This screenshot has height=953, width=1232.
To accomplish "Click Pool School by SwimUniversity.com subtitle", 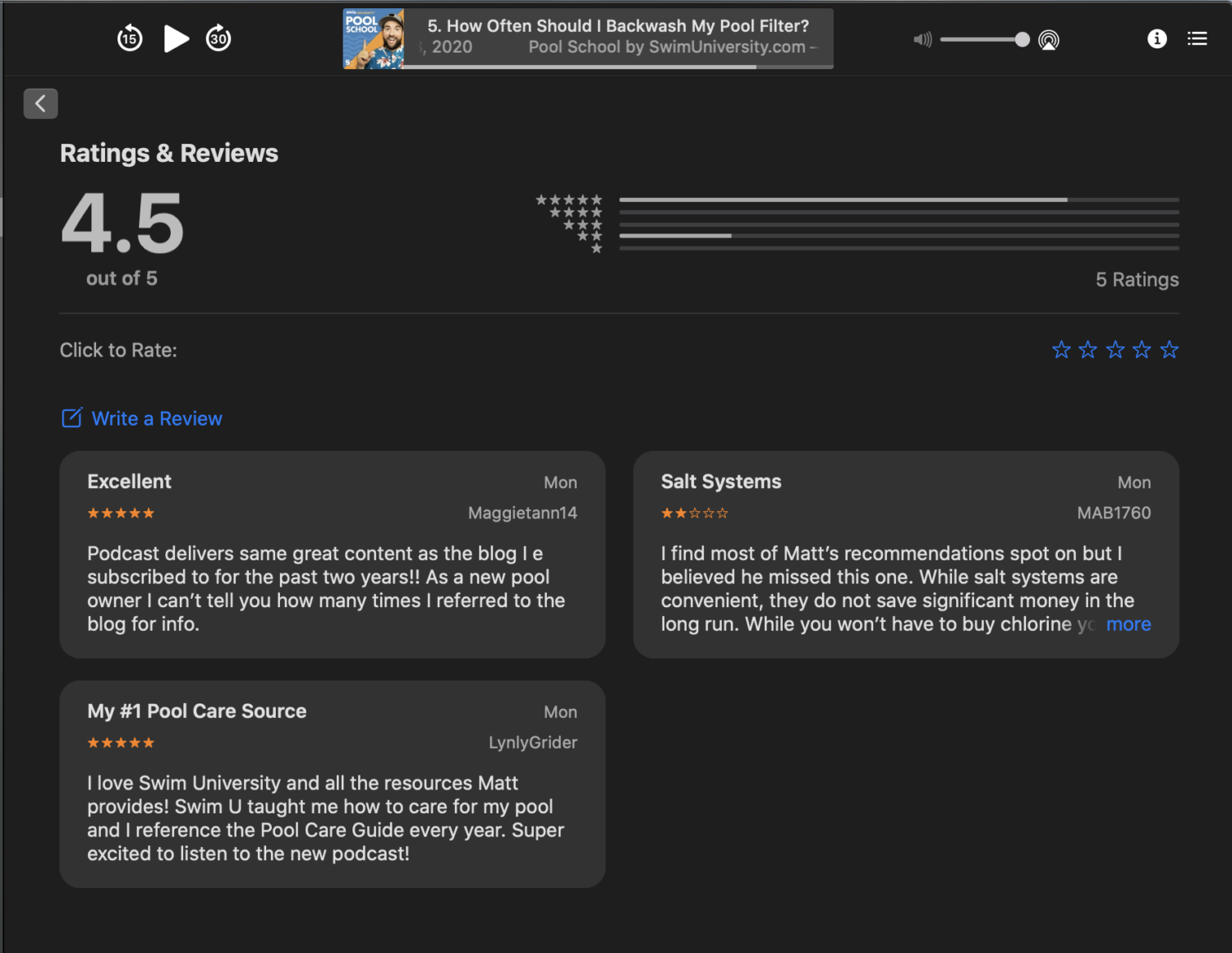I will coord(667,48).
